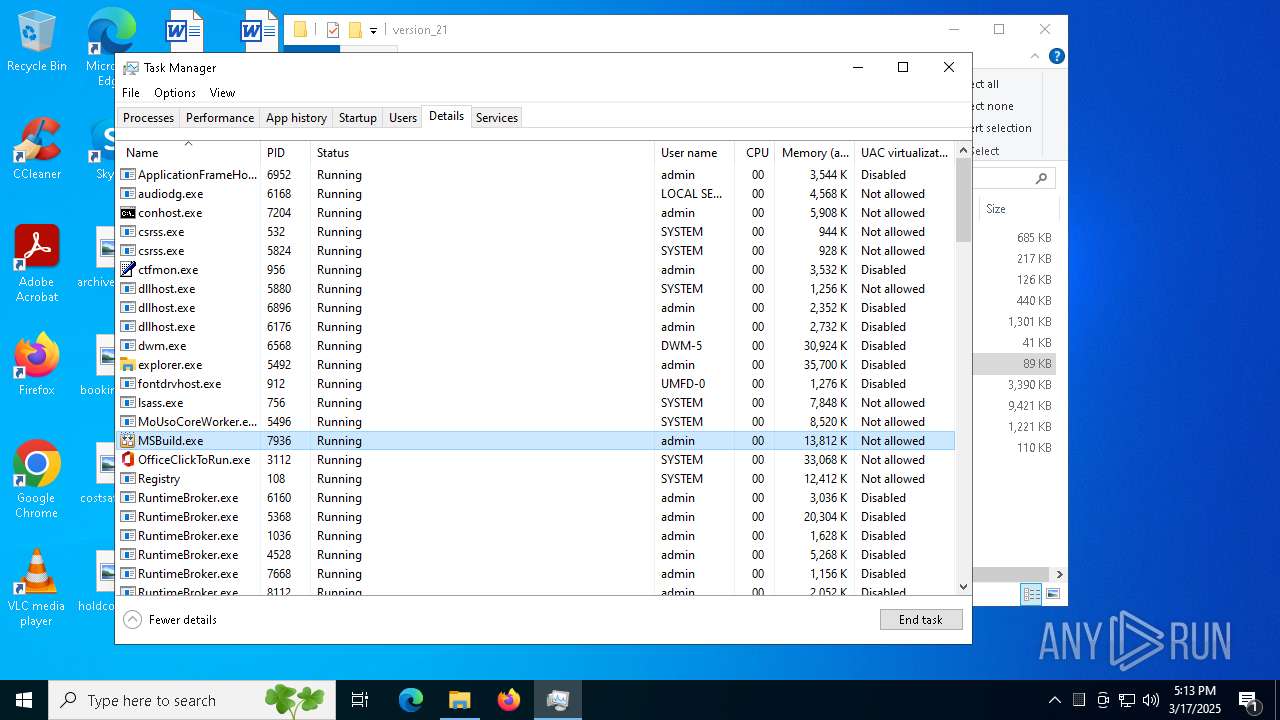Open CCleaner desktop shortcut
Image resolution: width=1280 pixels, height=720 pixels.
37,149
